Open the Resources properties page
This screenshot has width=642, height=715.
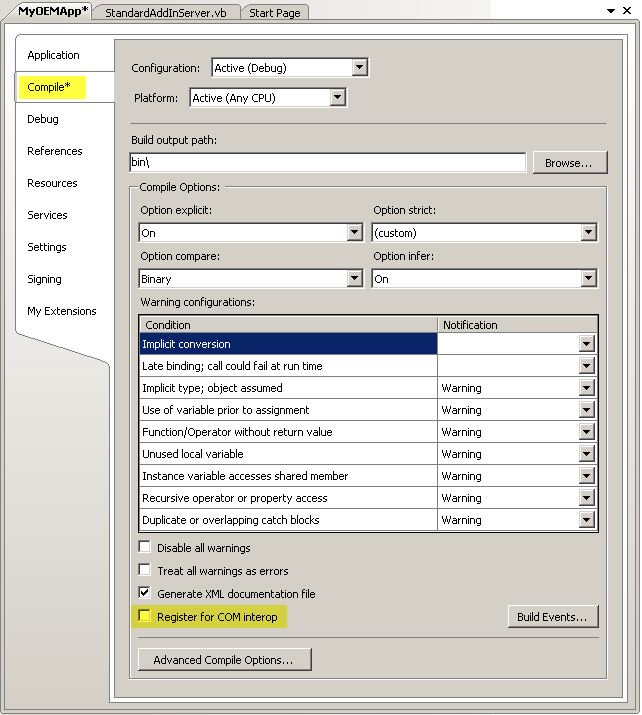tap(52, 183)
